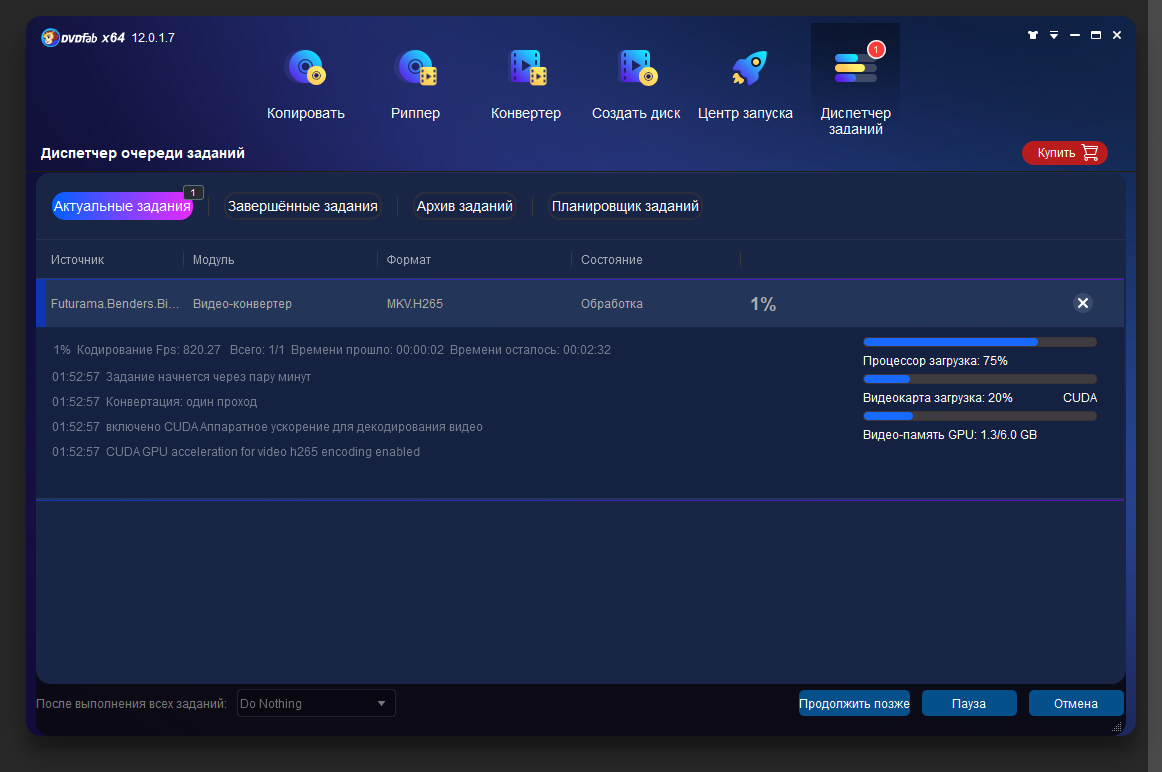Open the Do Nothing dropdown

[316, 703]
